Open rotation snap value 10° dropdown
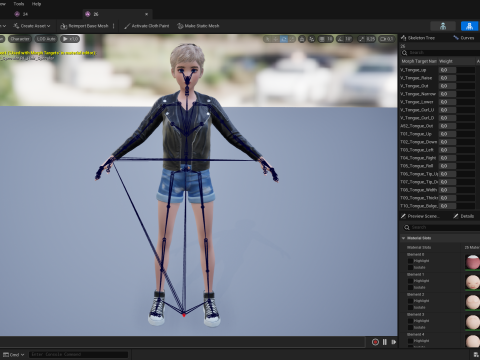The height and width of the screenshot is (360, 480). pyautogui.click(x=348, y=39)
